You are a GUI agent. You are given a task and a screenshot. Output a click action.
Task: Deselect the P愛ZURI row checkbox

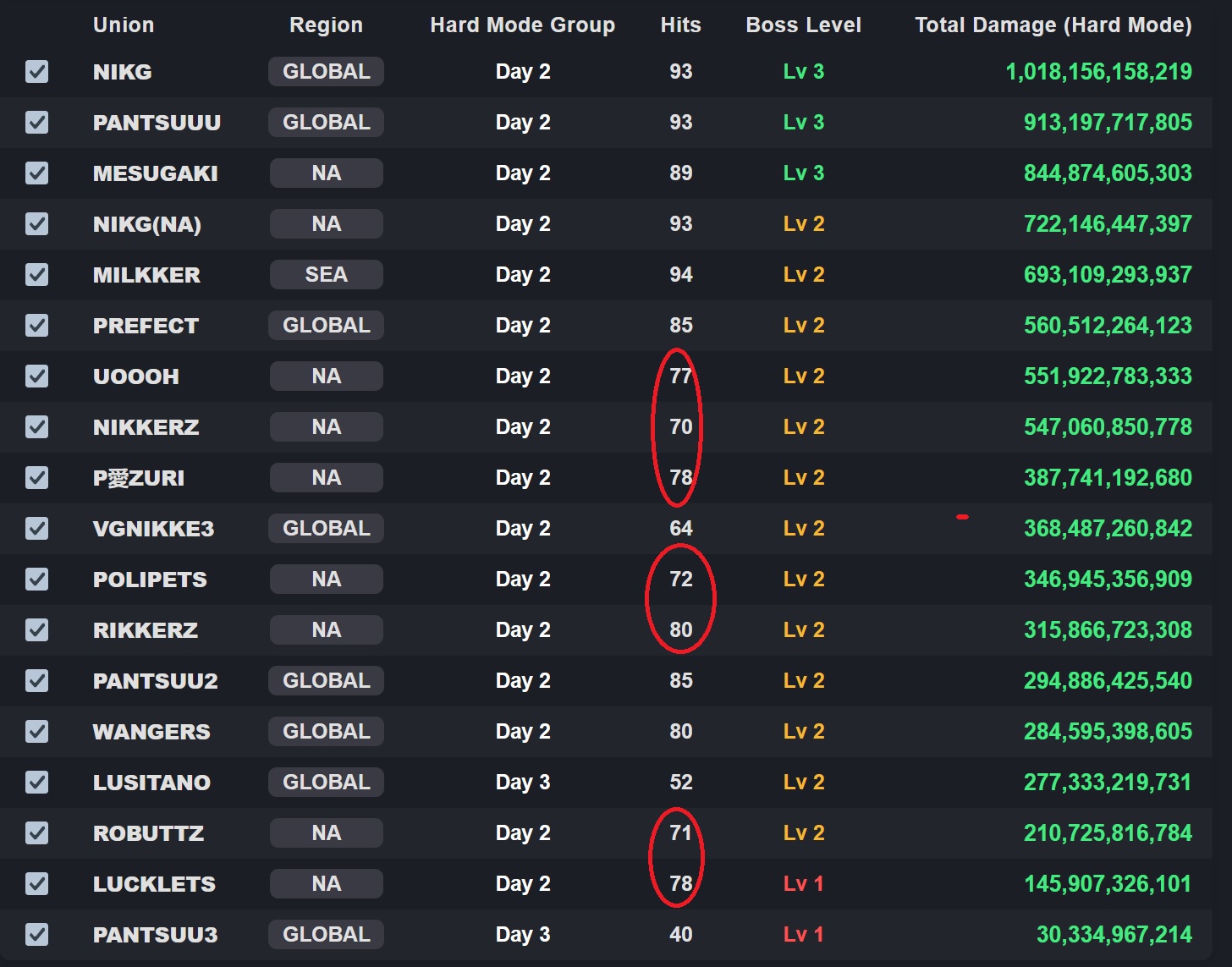(36, 478)
